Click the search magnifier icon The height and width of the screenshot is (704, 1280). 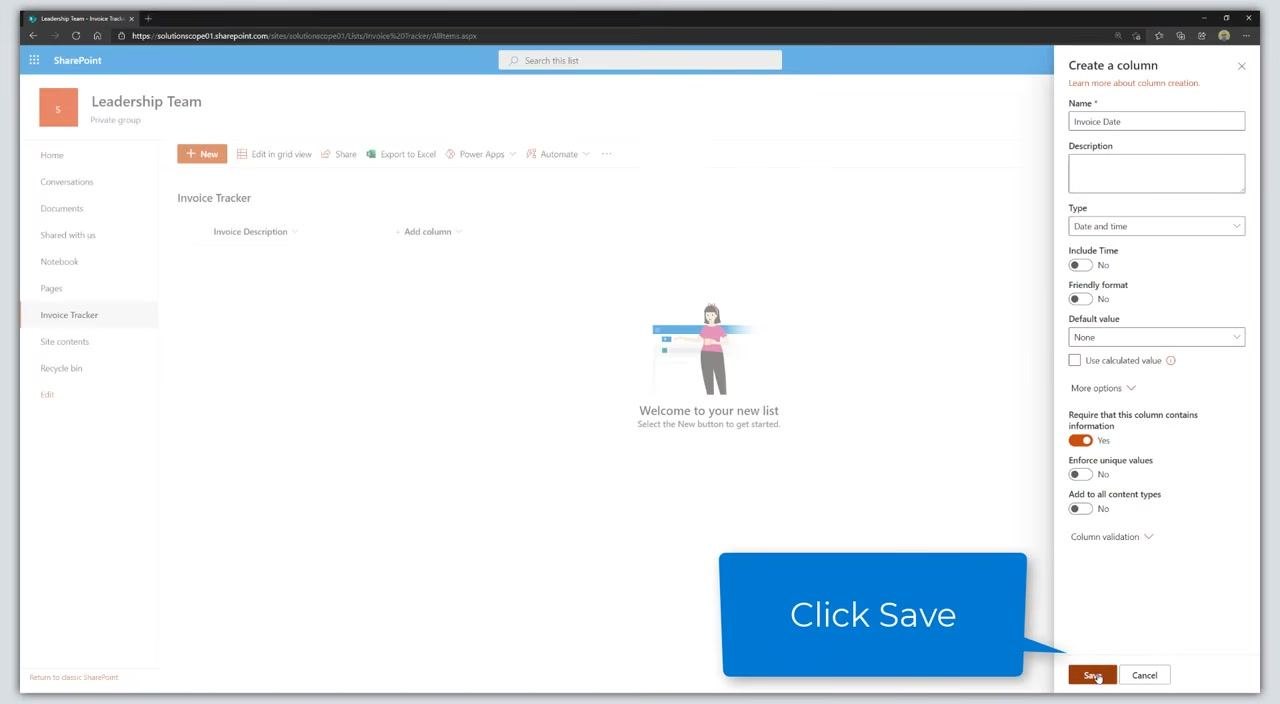(514, 61)
